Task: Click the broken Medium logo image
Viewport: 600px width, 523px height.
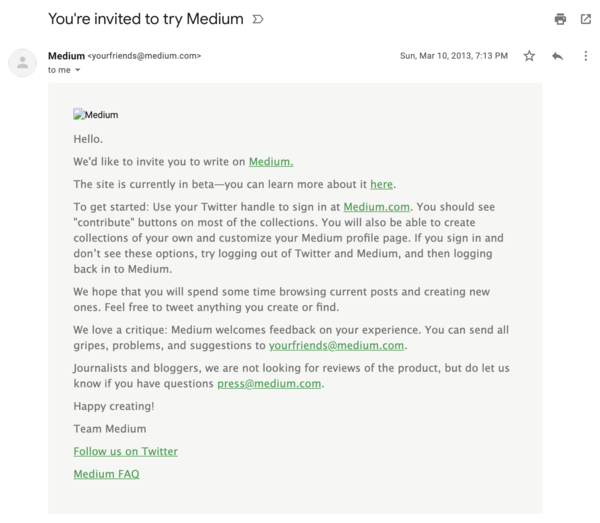Action: click(96, 115)
